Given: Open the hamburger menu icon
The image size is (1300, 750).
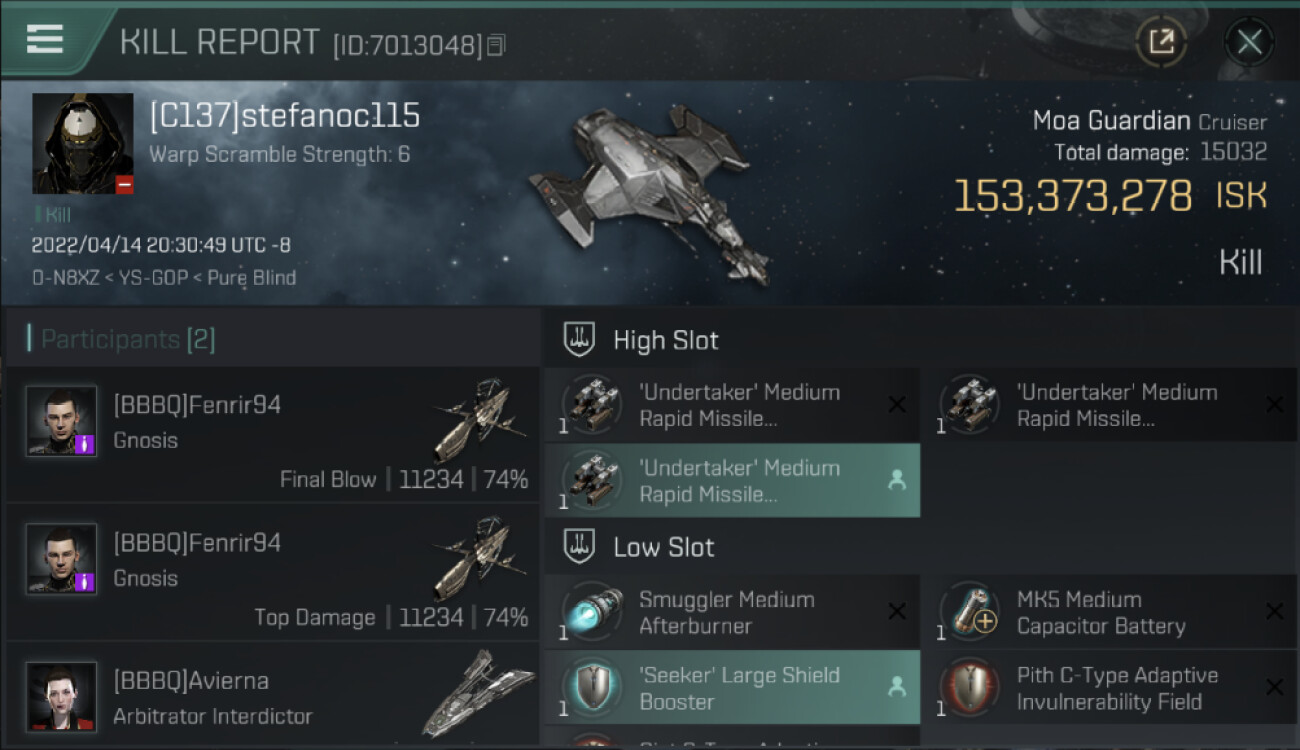Looking at the screenshot, I should (45, 39).
